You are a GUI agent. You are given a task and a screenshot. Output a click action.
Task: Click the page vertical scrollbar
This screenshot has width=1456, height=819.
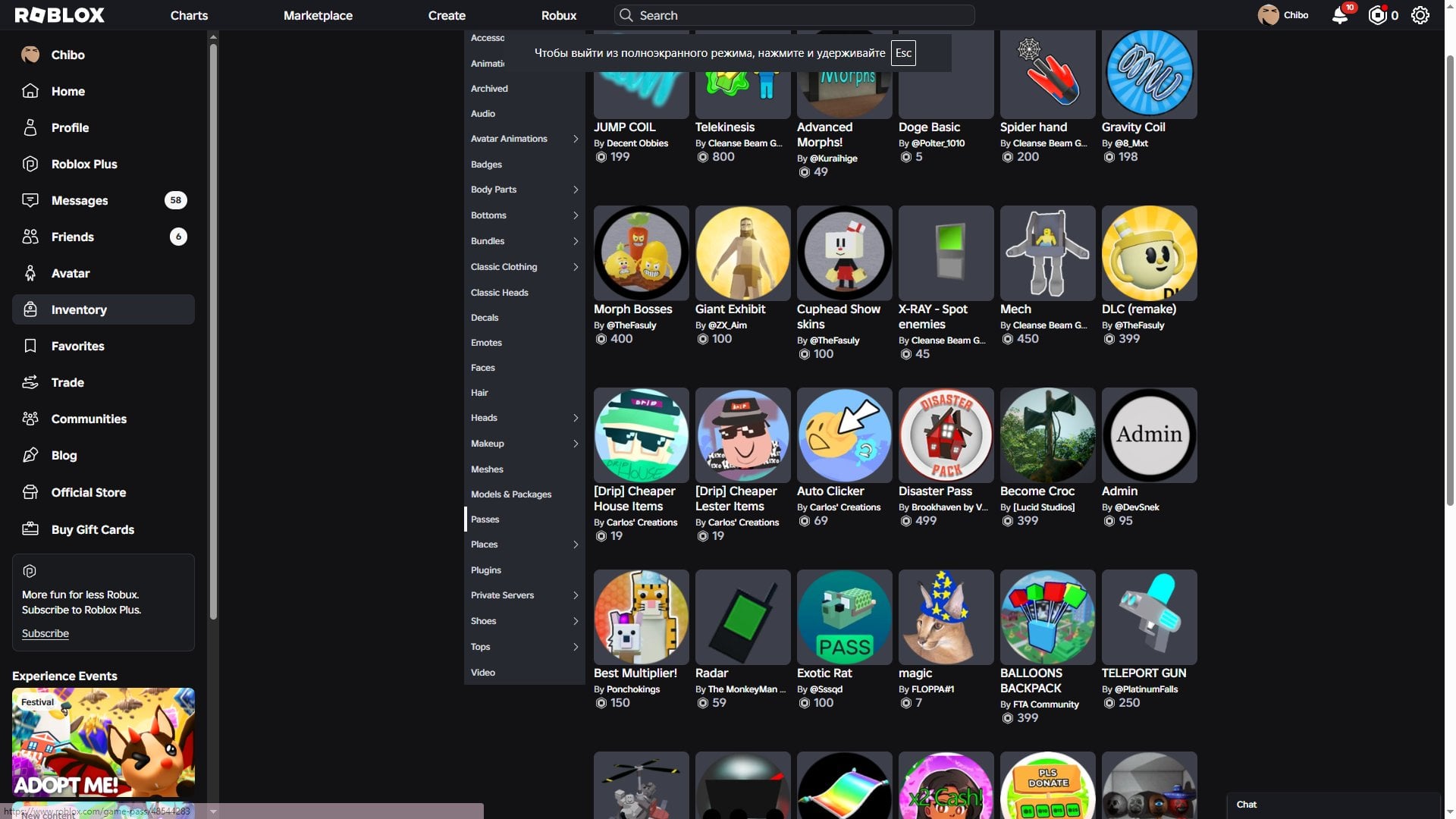[1450, 281]
